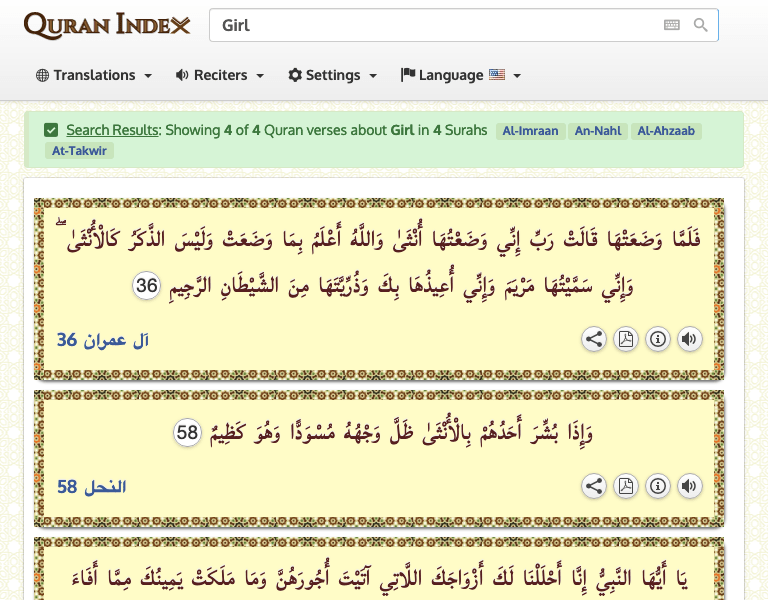Image resolution: width=768 pixels, height=600 pixels.
Task: Share verse 36 of Al-Imran
Action: tap(594, 339)
